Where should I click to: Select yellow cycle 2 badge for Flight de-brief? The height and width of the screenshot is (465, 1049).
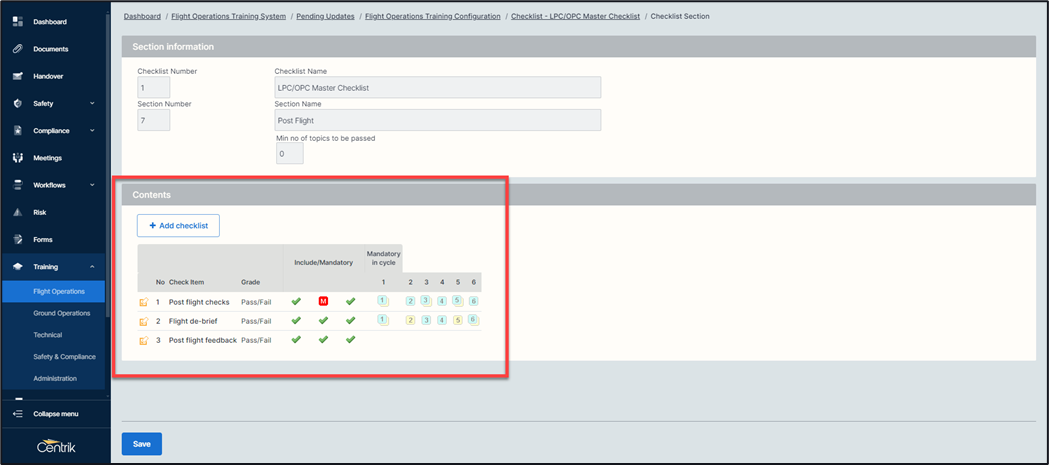(x=410, y=321)
